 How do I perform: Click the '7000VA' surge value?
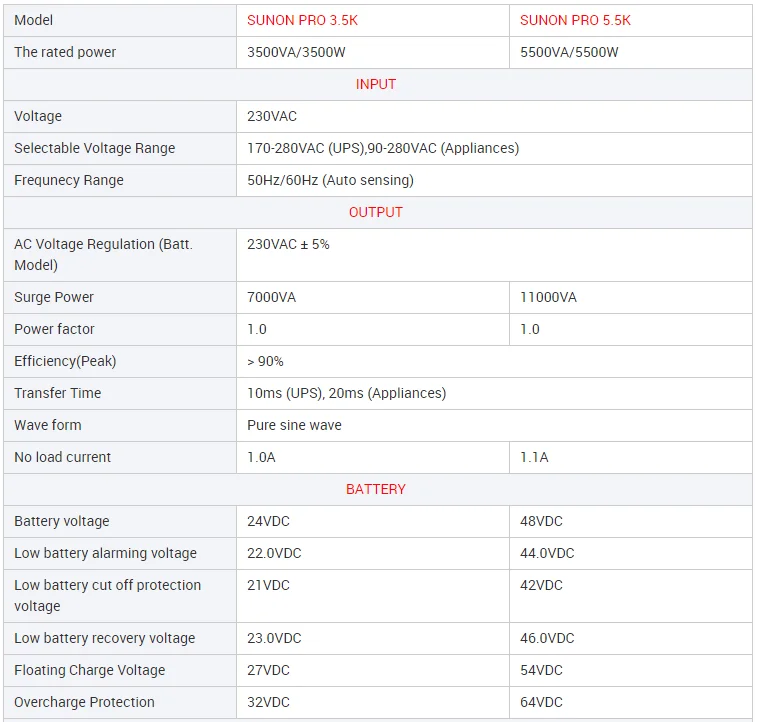(271, 297)
